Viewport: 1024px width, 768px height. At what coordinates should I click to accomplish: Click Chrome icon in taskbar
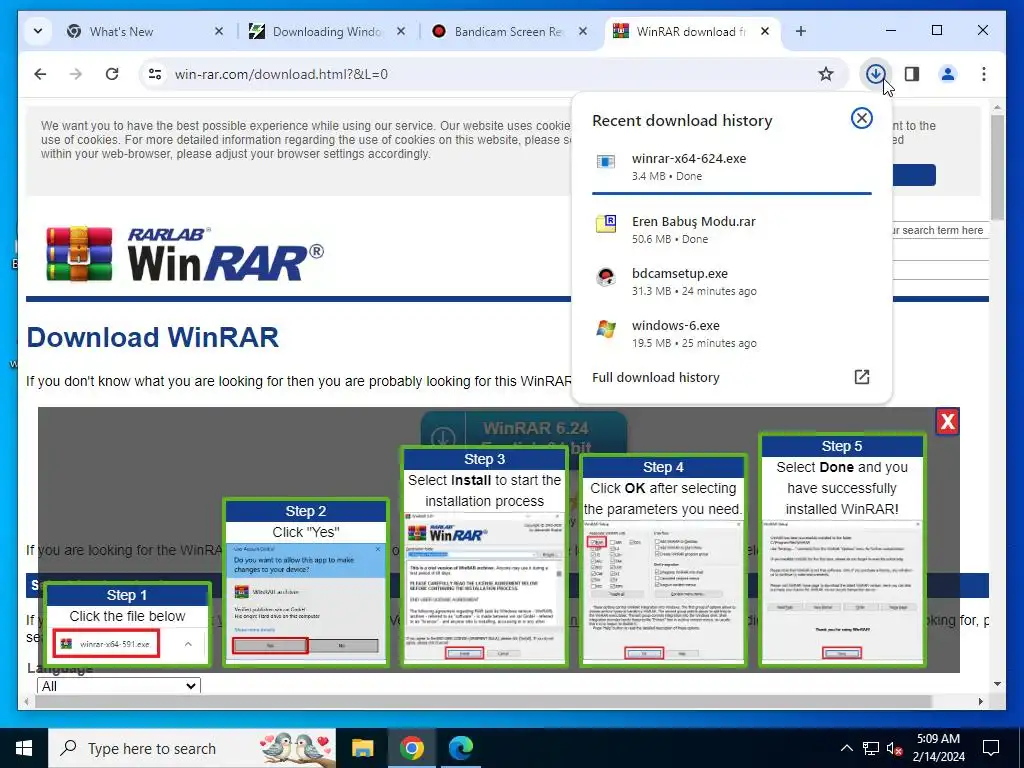[x=411, y=748]
